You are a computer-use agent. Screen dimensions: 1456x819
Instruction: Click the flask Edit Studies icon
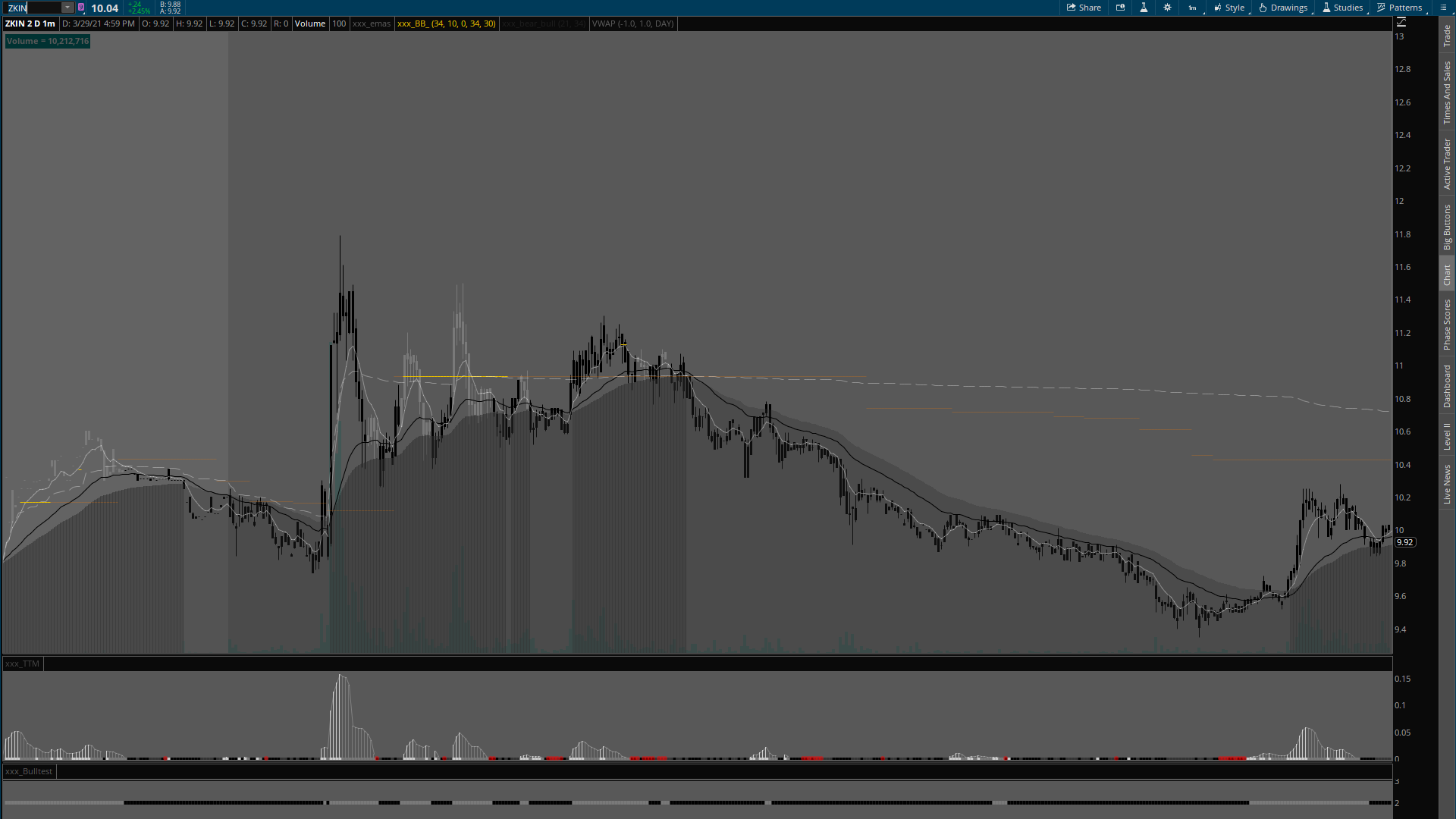pyautogui.click(x=1144, y=8)
